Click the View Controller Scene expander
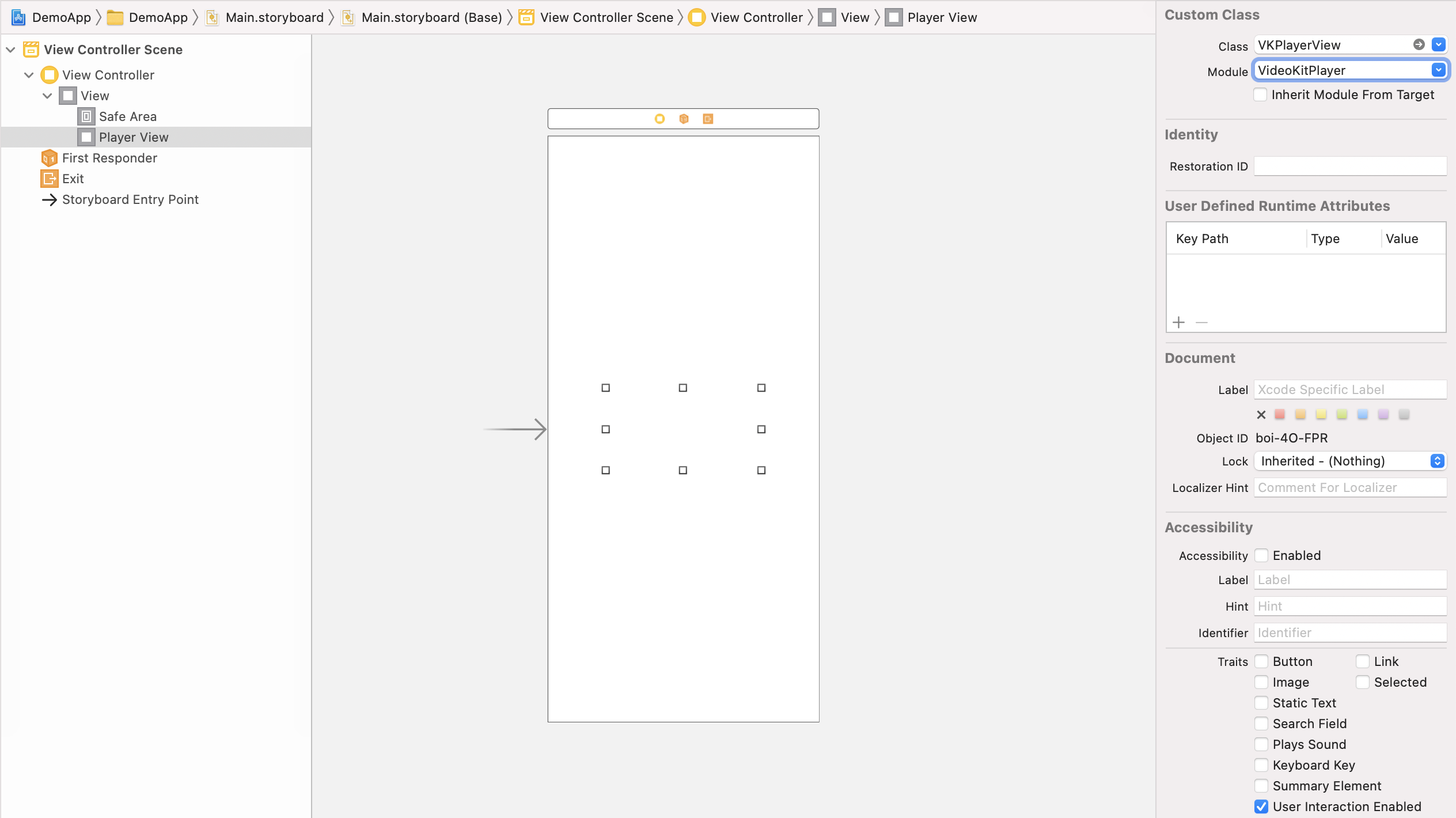 (10, 49)
